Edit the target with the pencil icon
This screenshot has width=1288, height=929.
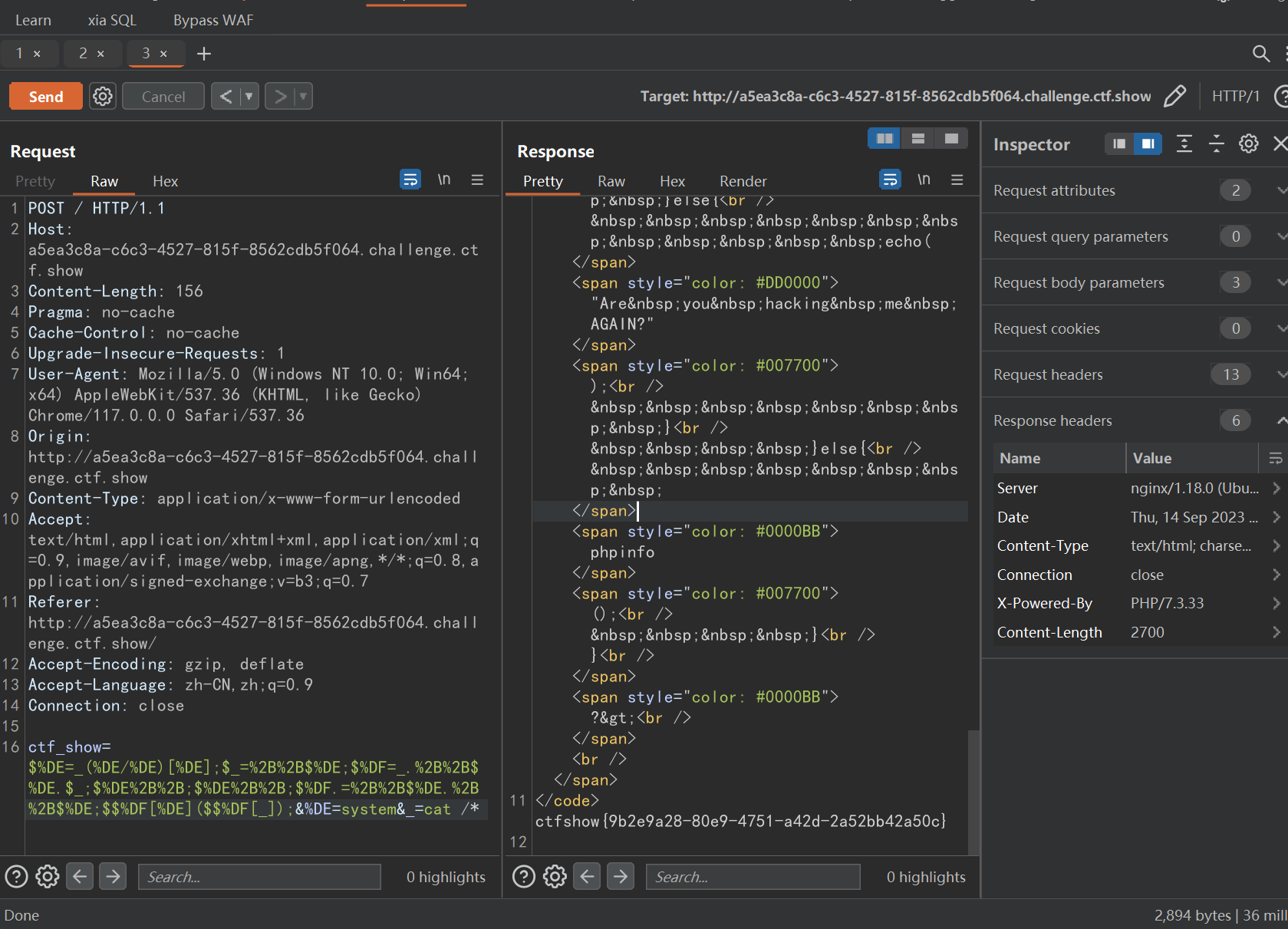point(1174,96)
